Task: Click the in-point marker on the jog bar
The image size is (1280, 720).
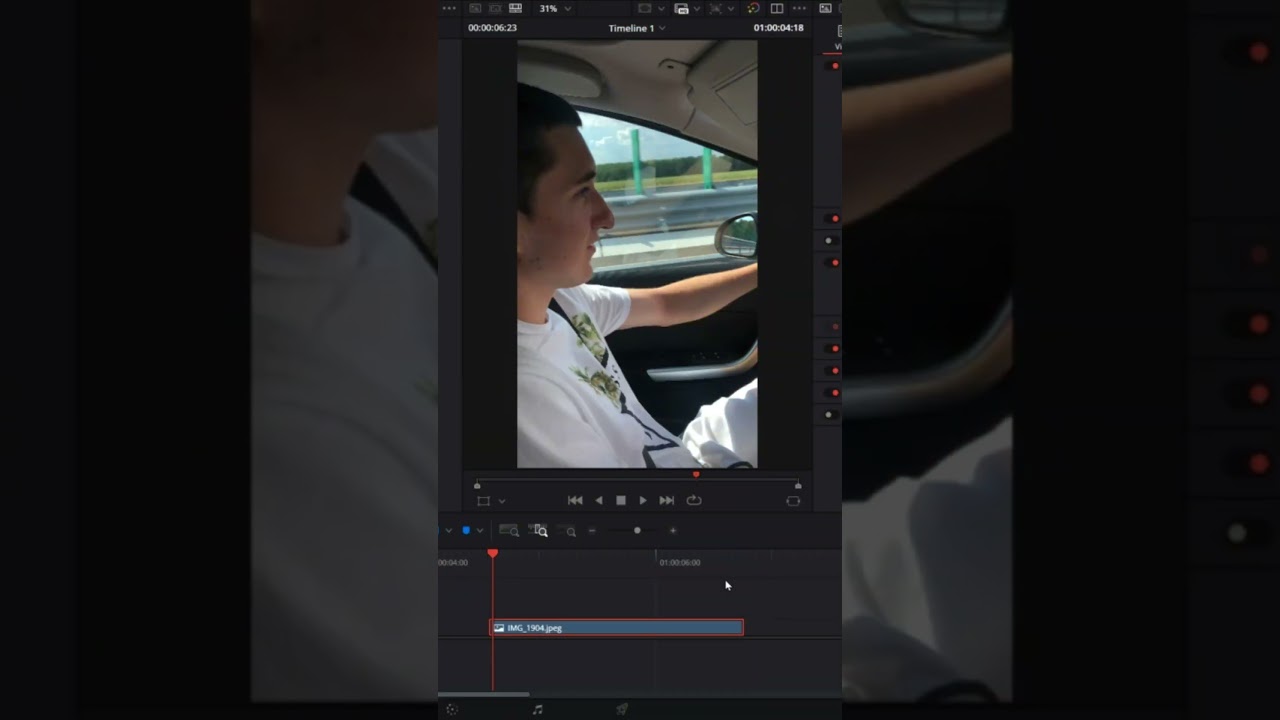Action: [x=477, y=486]
